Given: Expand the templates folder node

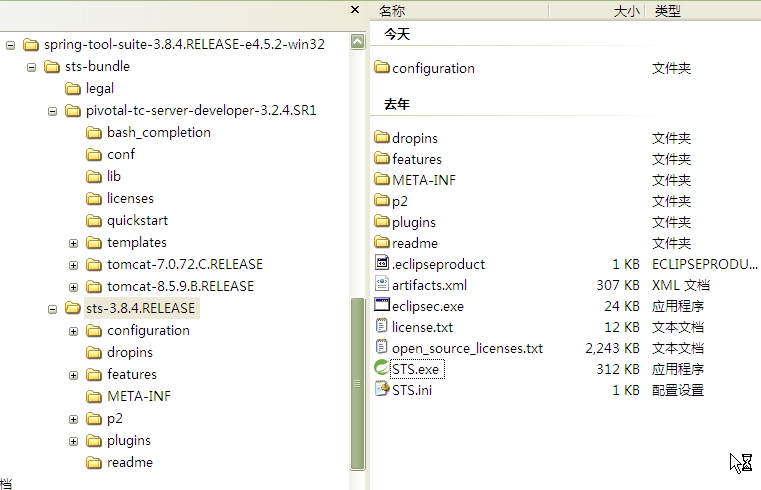Looking at the screenshot, I should point(73,244).
